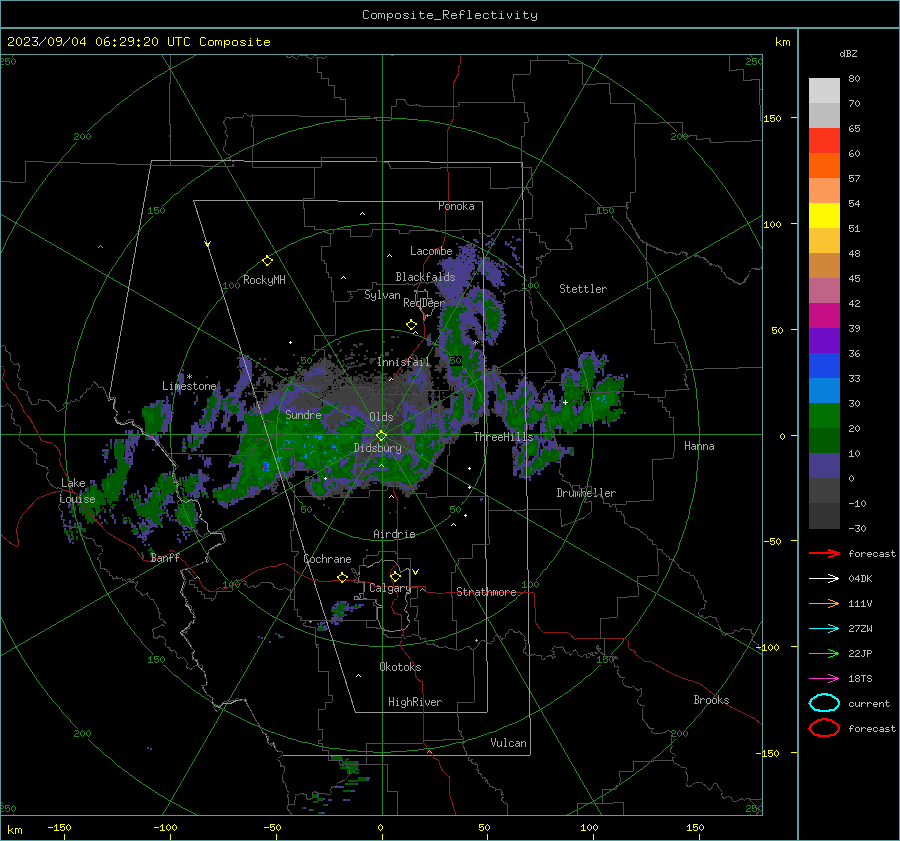The width and height of the screenshot is (900, 841).
Task: Click the cyan current ellipse icon
Action: 824,703
